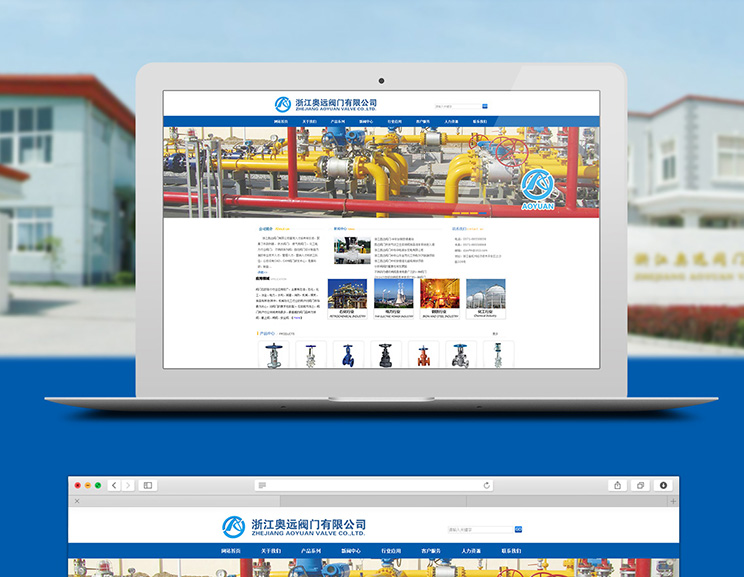
Task: Open 产品系列 in the bottom navigation bar
Action: (x=312, y=551)
